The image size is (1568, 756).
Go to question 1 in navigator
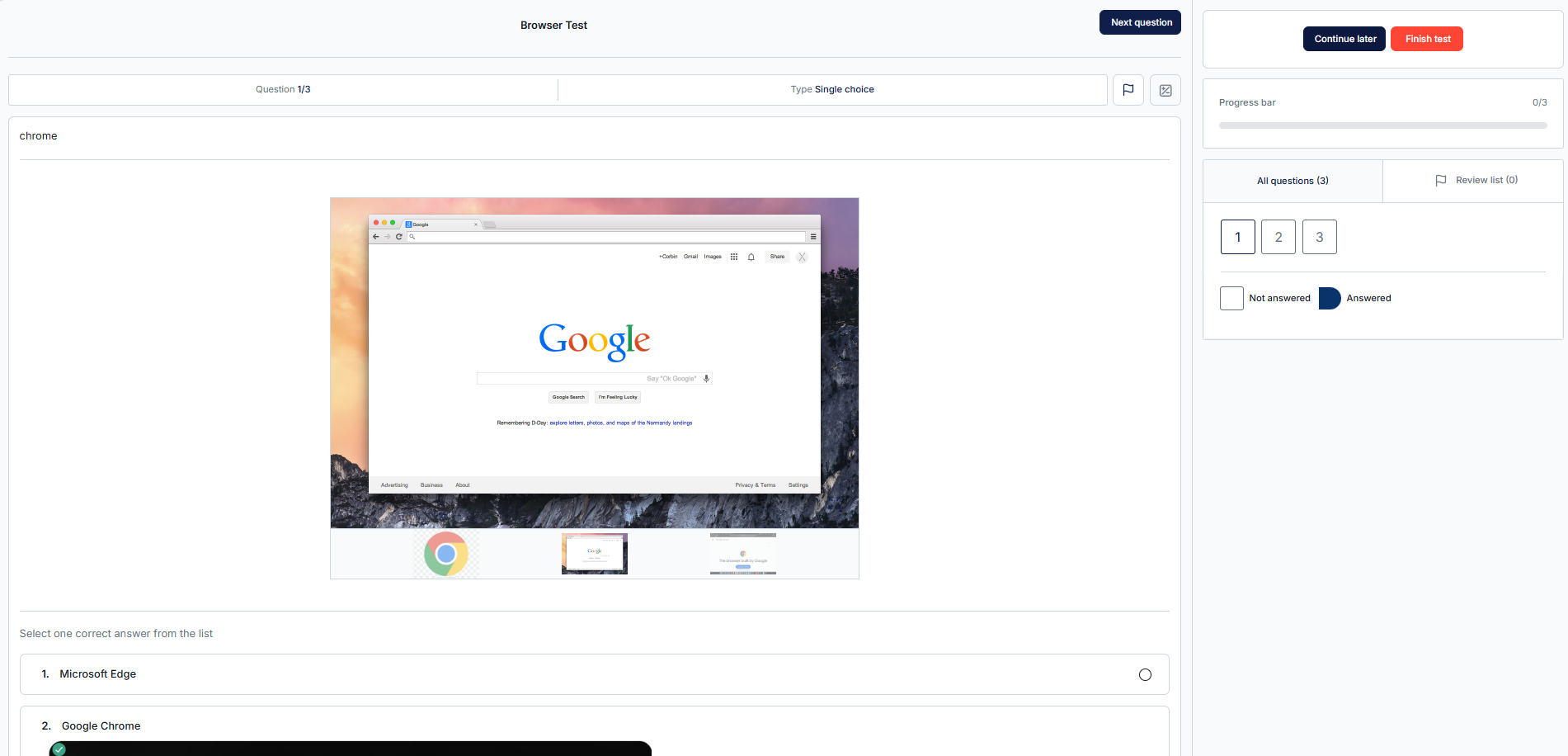click(1238, 237)
